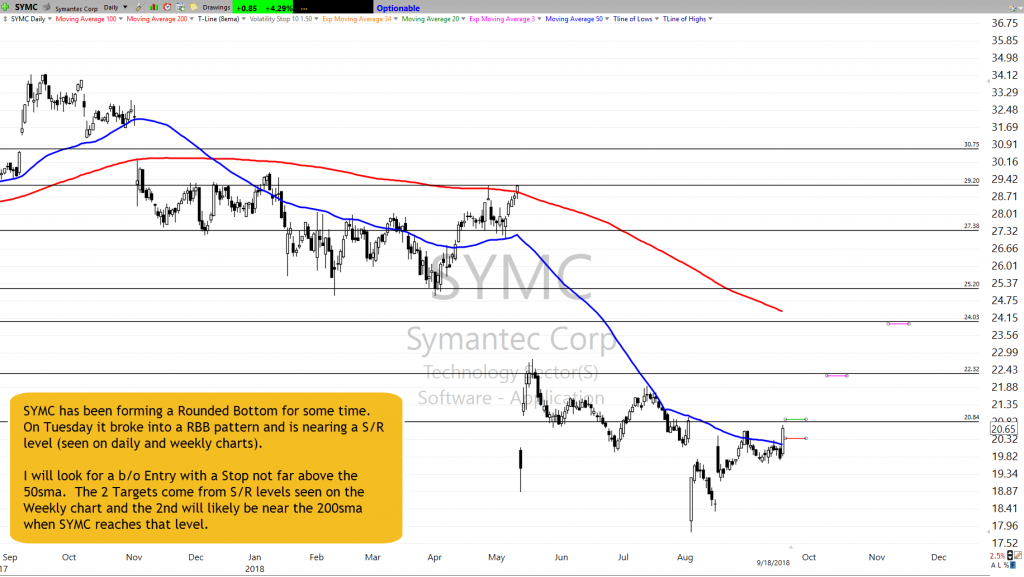Click the 22.32 horizontal level label
Screen dimensions: 1024x577
pos(971,369)
